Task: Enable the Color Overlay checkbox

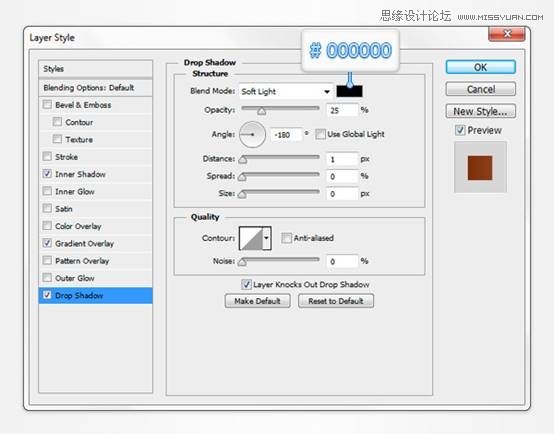Action: [x=47, y=226]
